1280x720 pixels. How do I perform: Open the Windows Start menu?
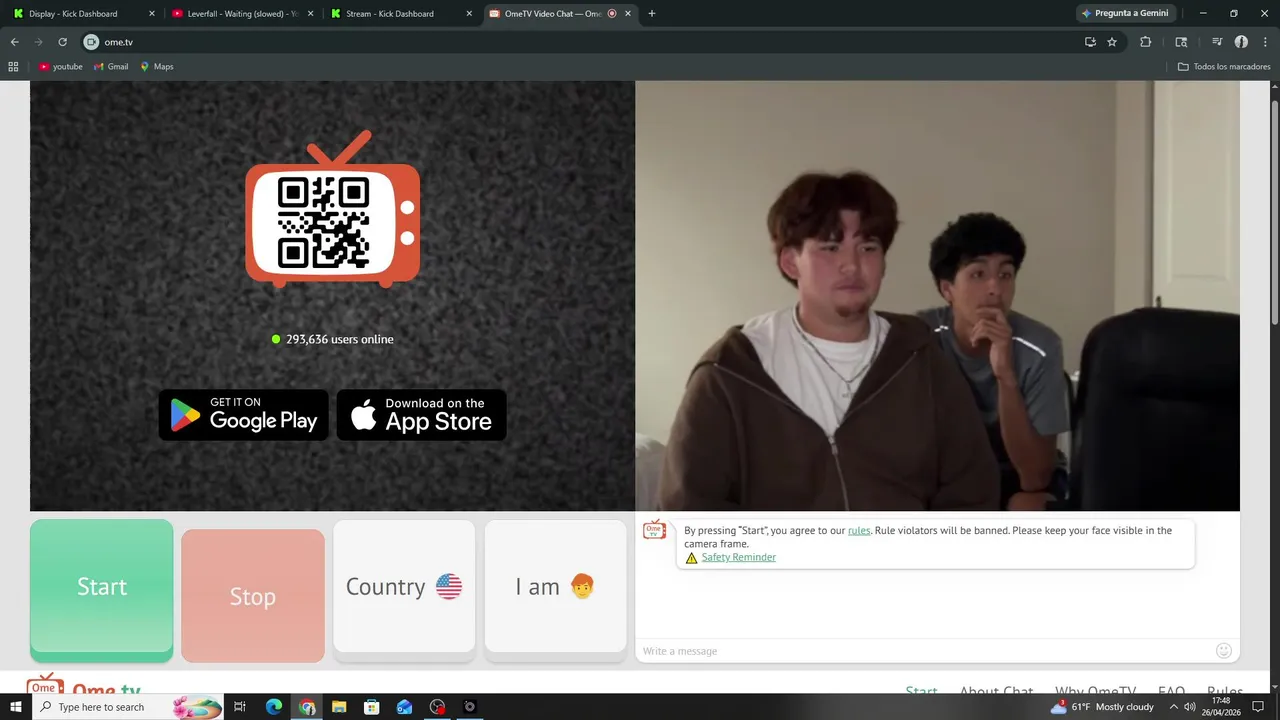point(15,707)
